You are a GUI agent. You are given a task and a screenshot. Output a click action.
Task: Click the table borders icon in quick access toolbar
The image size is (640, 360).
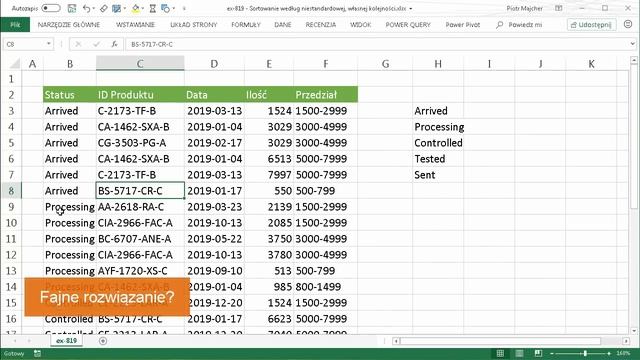click(x=117, y=8)
